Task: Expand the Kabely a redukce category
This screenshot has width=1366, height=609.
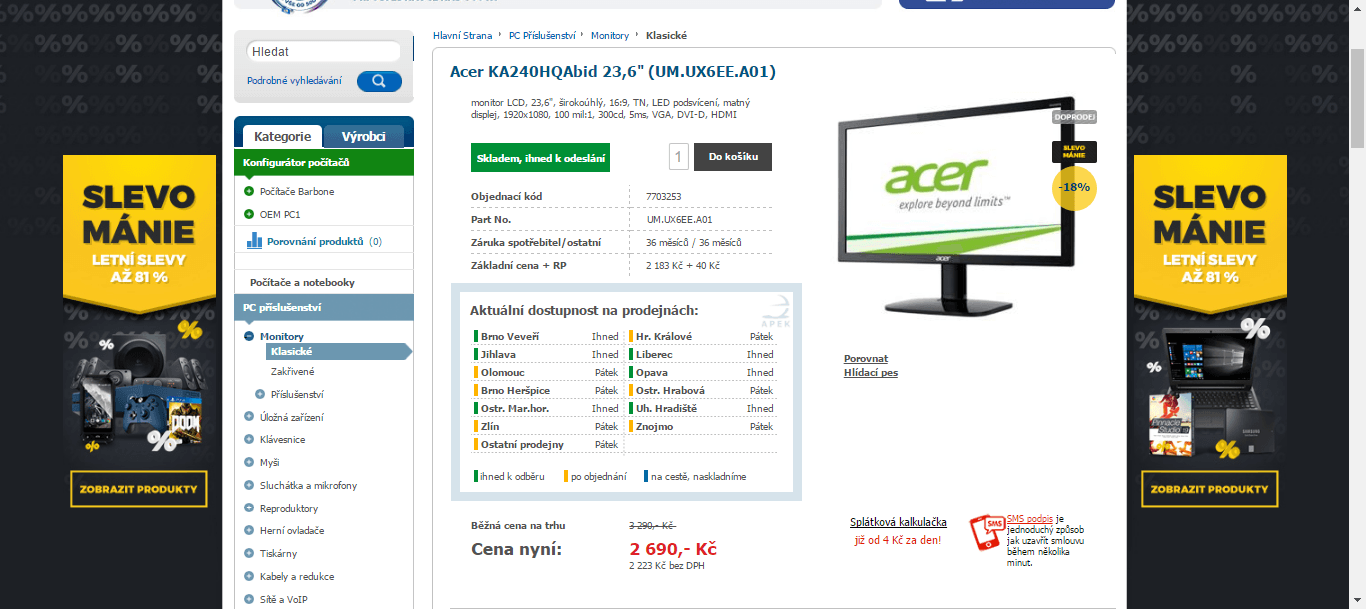Action: pos(249,576)
